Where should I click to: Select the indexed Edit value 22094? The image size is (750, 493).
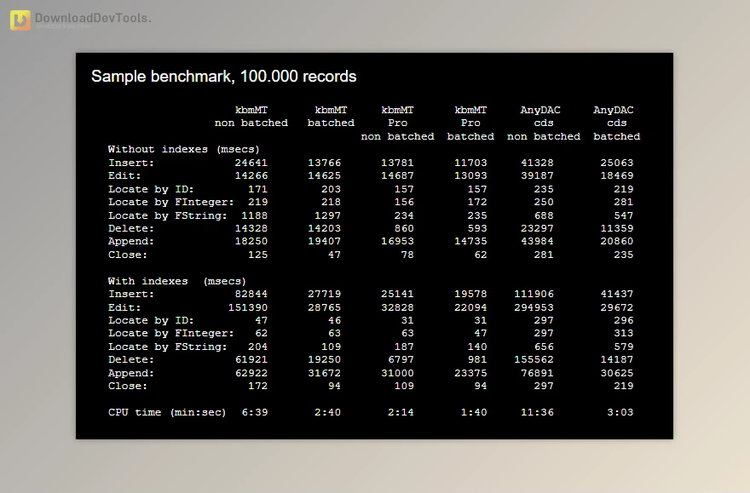pyautogui.click(x=471, y=307)
